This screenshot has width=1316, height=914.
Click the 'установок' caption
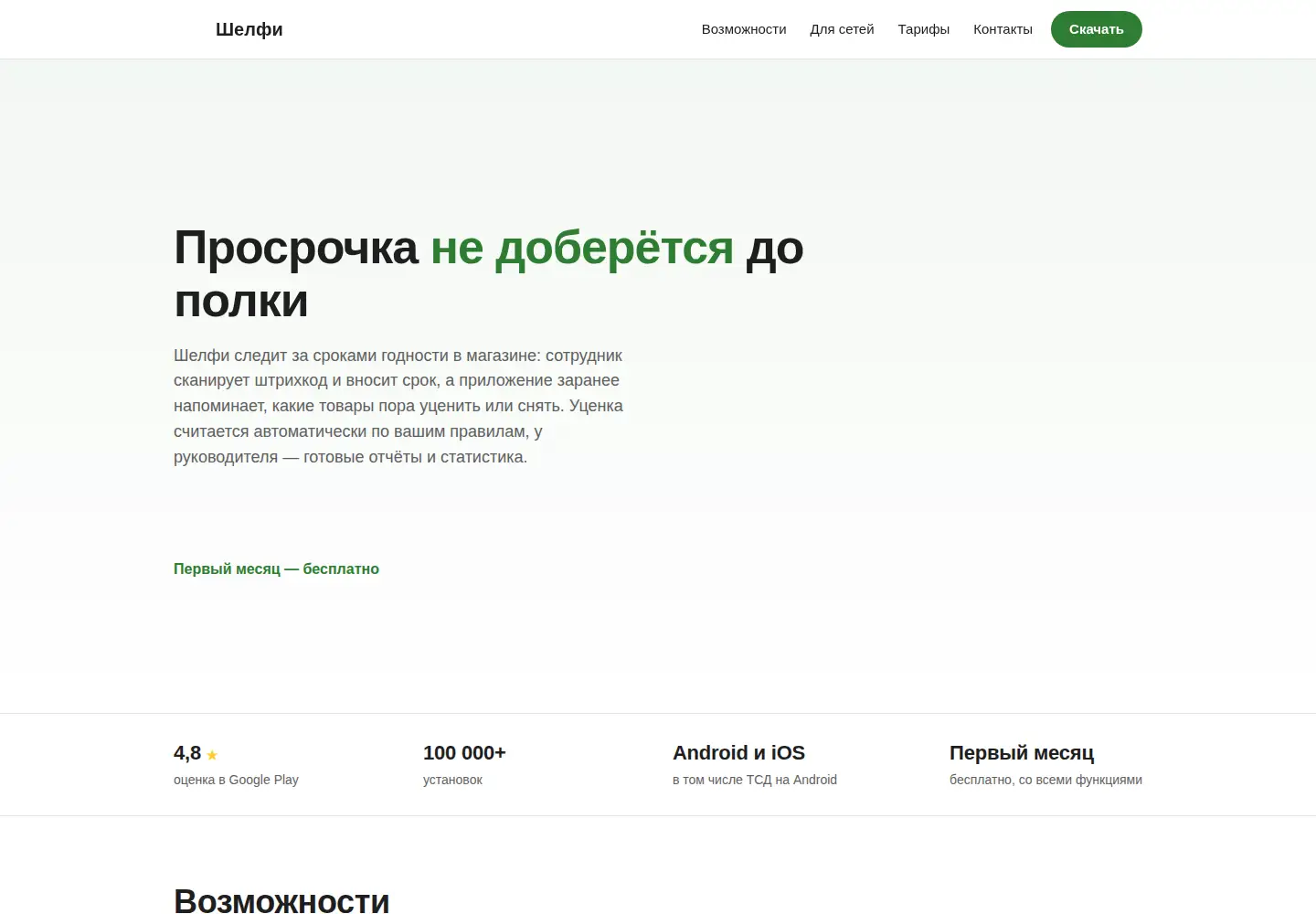click(452, 780)
